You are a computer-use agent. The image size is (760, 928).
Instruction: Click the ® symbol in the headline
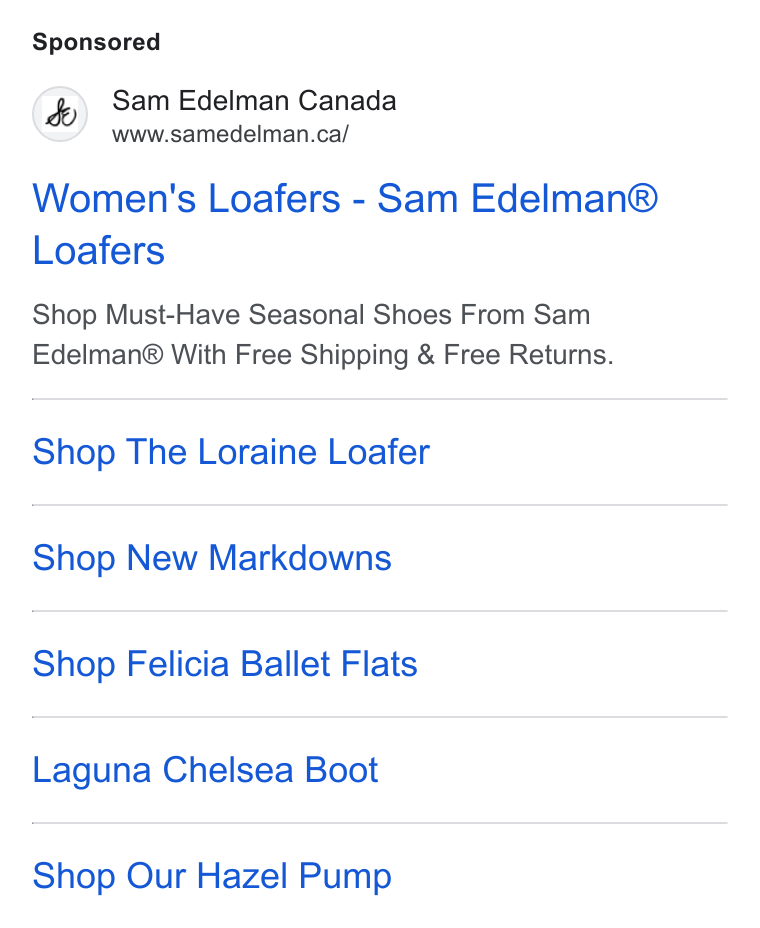click(642, 198)
